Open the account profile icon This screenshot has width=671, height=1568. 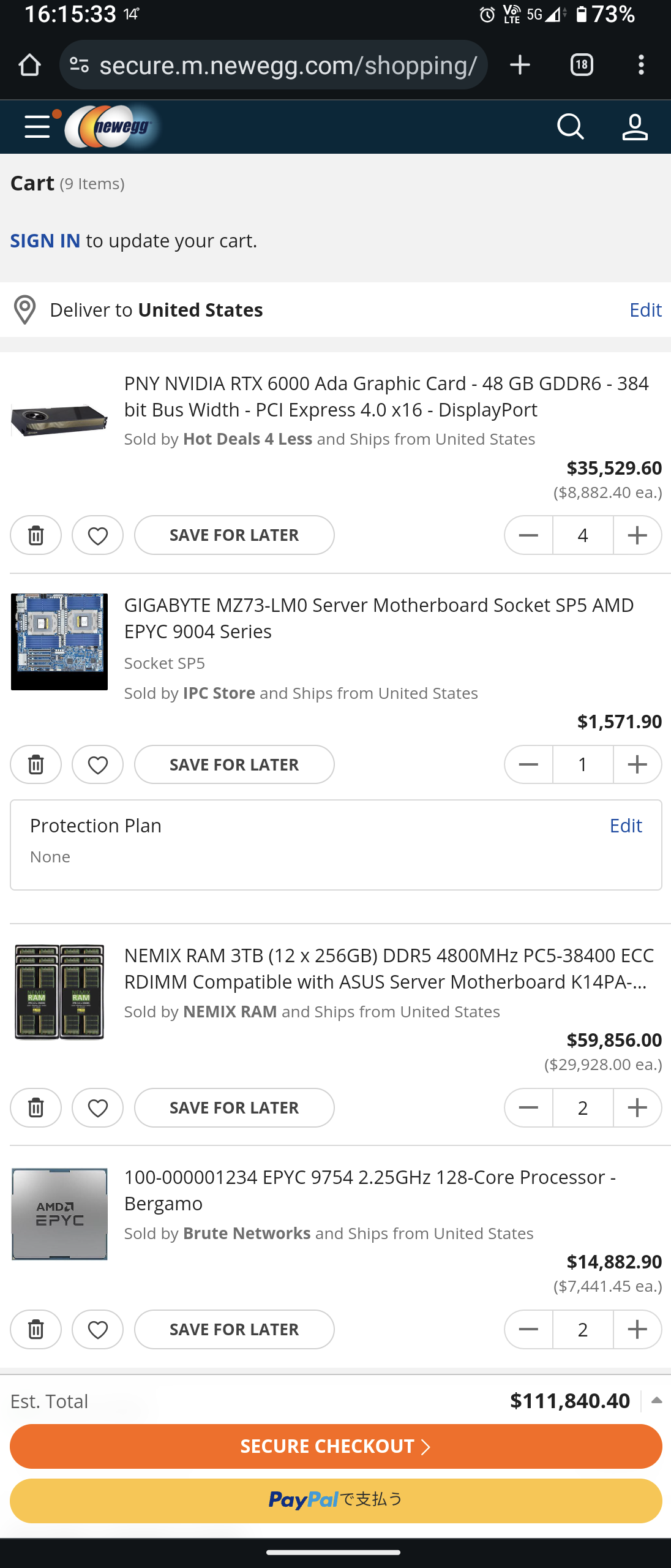(x=634, y=127)
